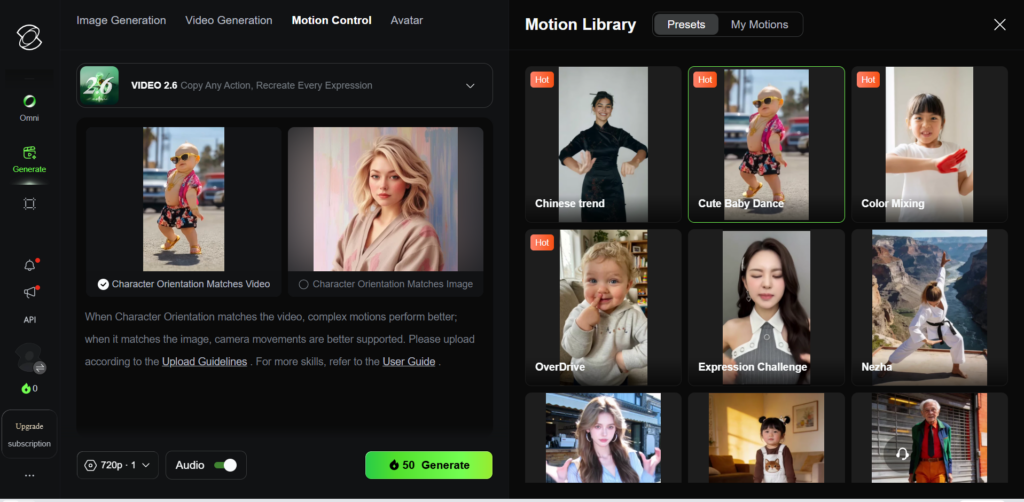Open the API sidebar entry
The height and width of the screenshot is (502, 1024).
tap(29, 320)
